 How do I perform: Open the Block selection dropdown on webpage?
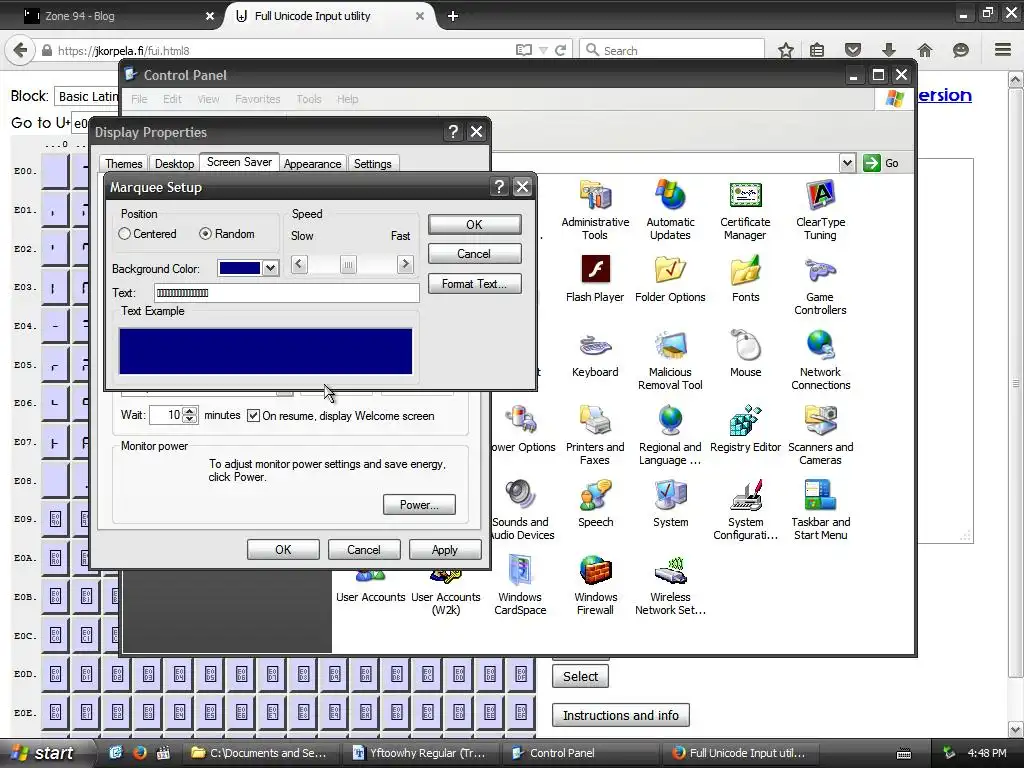pyautogui.click(x=87, y=97)
